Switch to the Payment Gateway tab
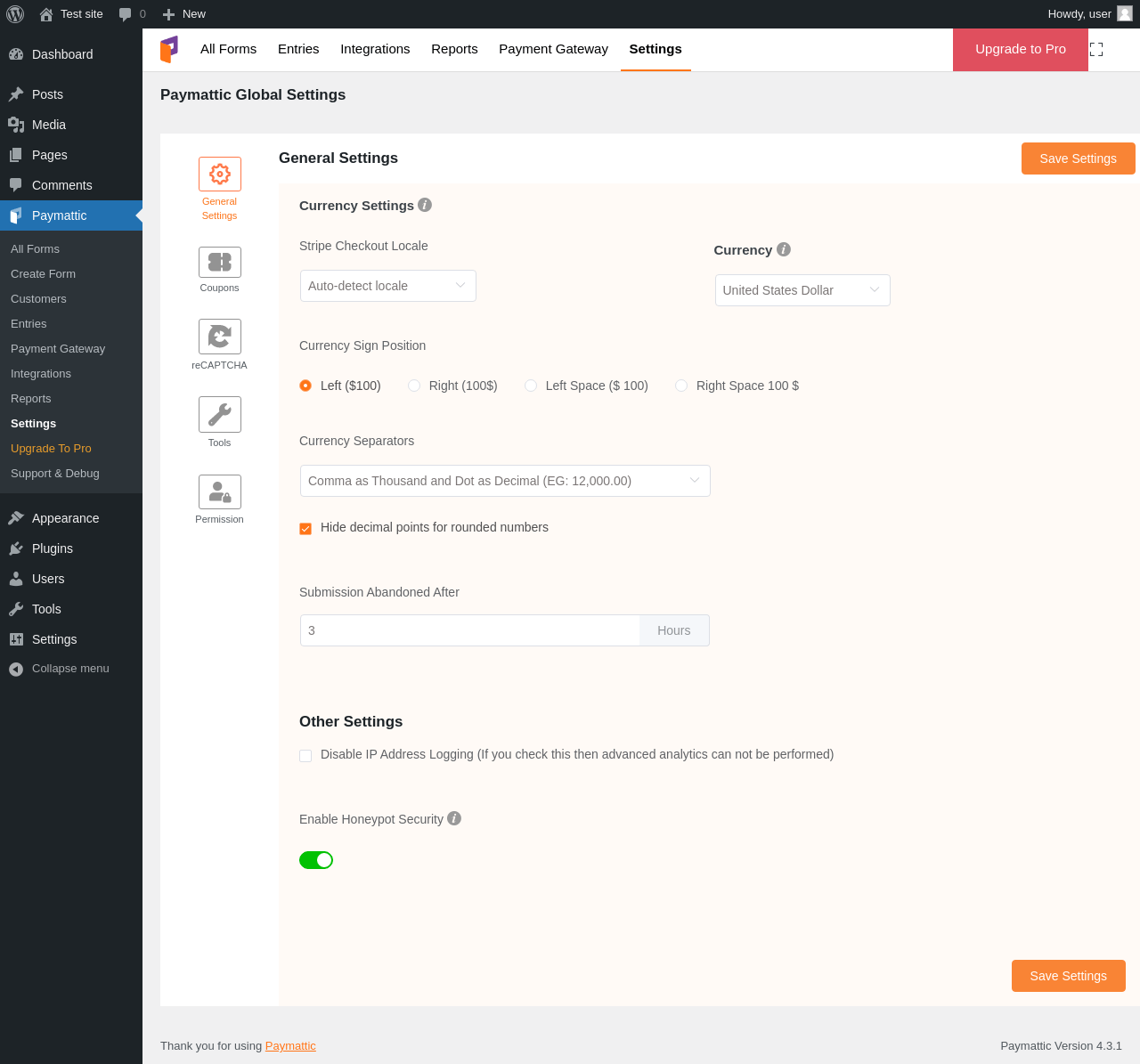 point(553,49)
